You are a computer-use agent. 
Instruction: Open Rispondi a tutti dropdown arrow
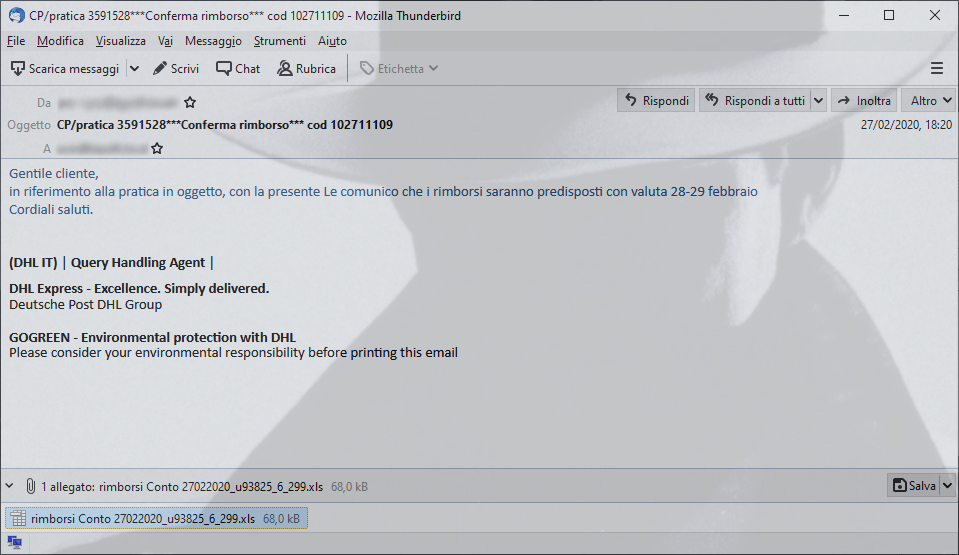tap(818, 100)
